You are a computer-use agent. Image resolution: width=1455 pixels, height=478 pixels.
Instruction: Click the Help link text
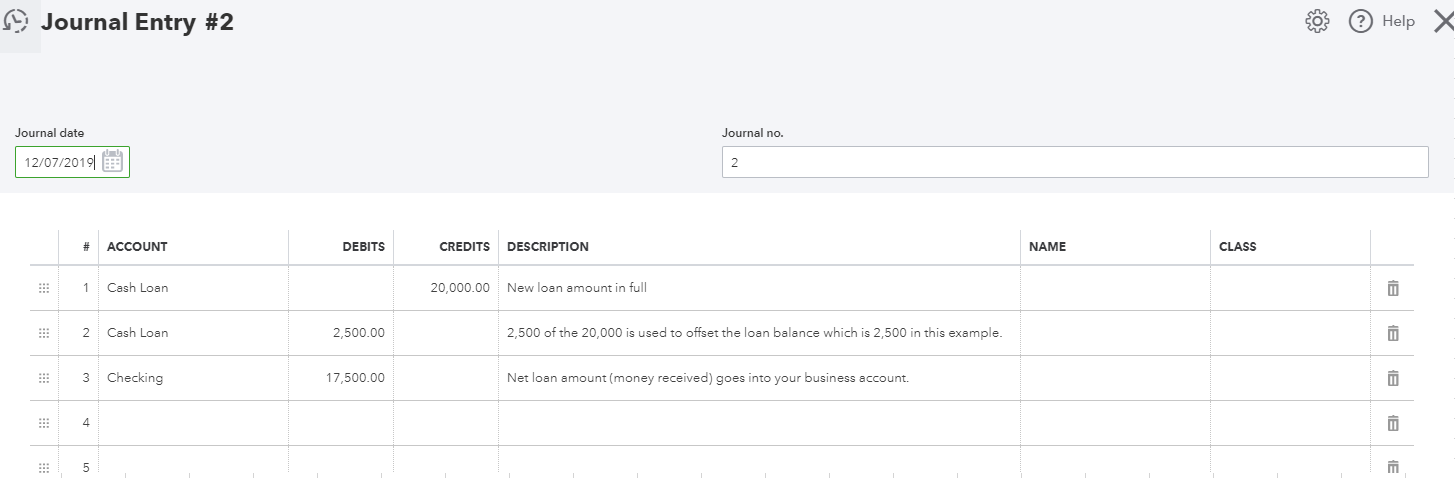coord(1398,21)
